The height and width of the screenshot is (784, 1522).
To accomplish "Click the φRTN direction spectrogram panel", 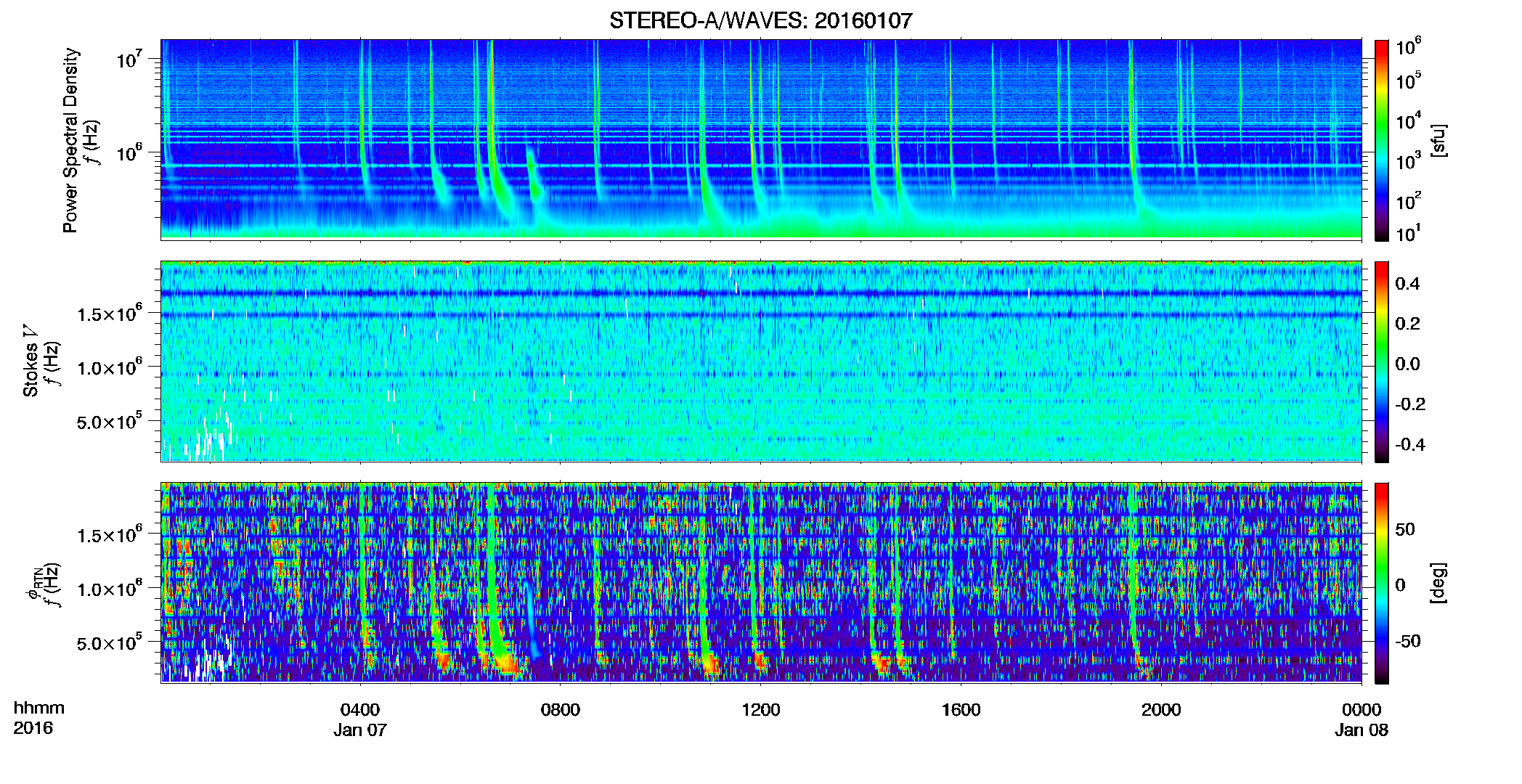I will tap(761, 583).
